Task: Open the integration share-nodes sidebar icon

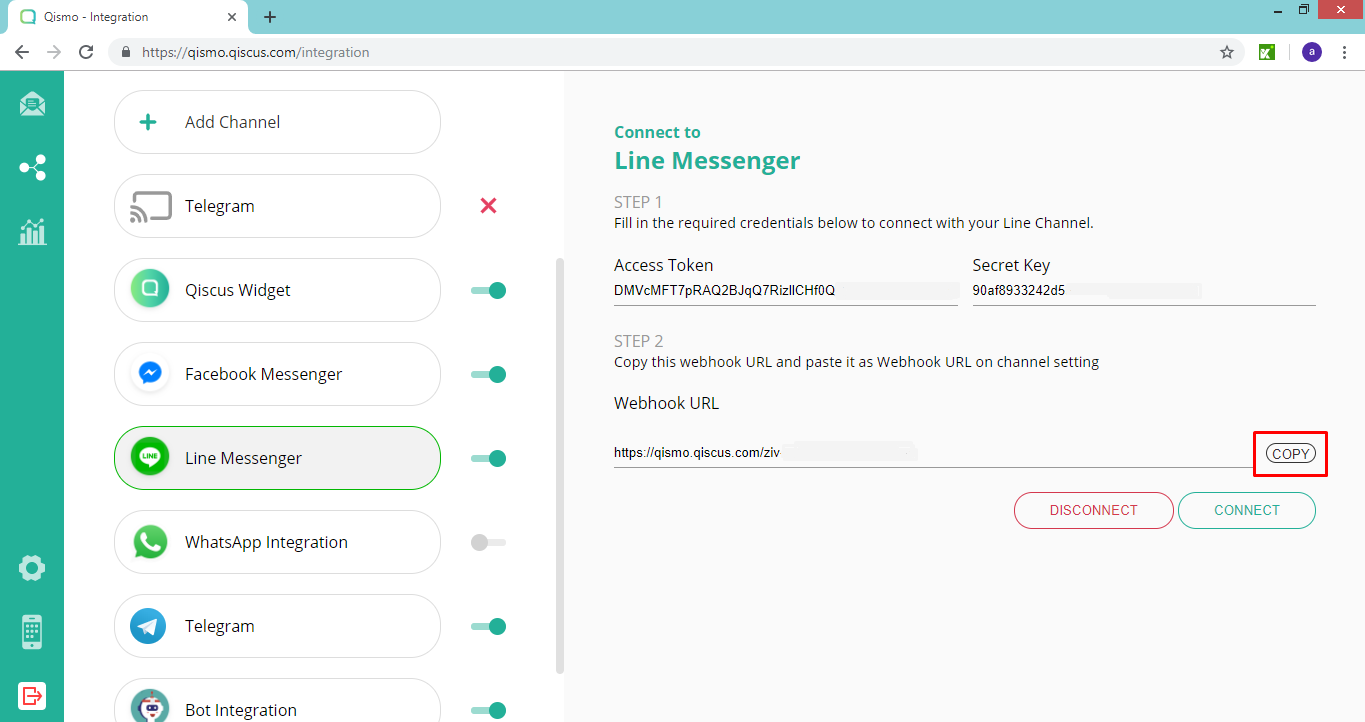Action: 32,167
